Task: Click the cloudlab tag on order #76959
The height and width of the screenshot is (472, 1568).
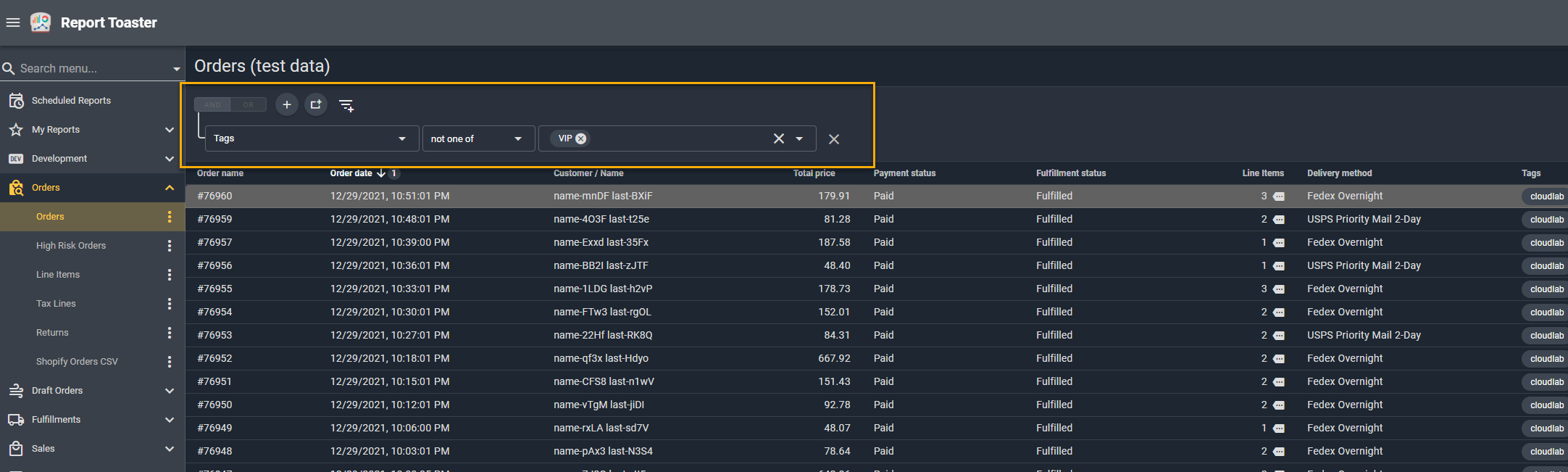Action: (x=1546, y=220)
